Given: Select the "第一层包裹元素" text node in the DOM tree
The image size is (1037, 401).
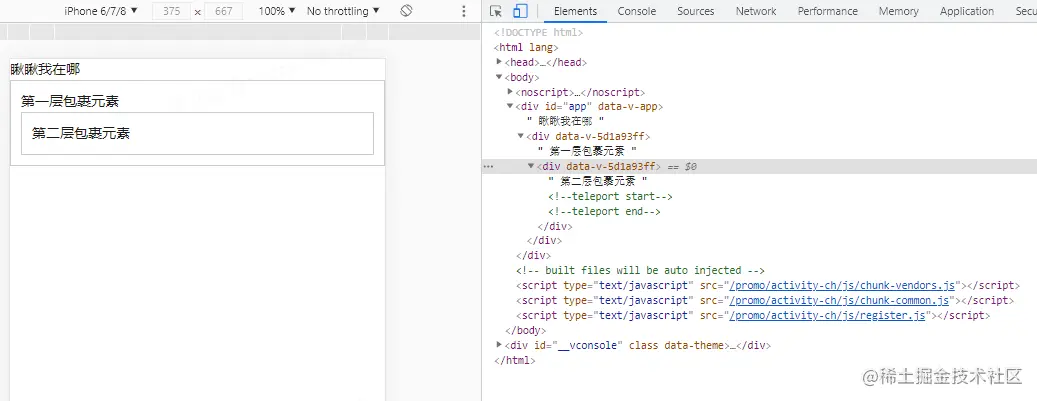Looking at the screenshot, I should [x=587, y=152].
